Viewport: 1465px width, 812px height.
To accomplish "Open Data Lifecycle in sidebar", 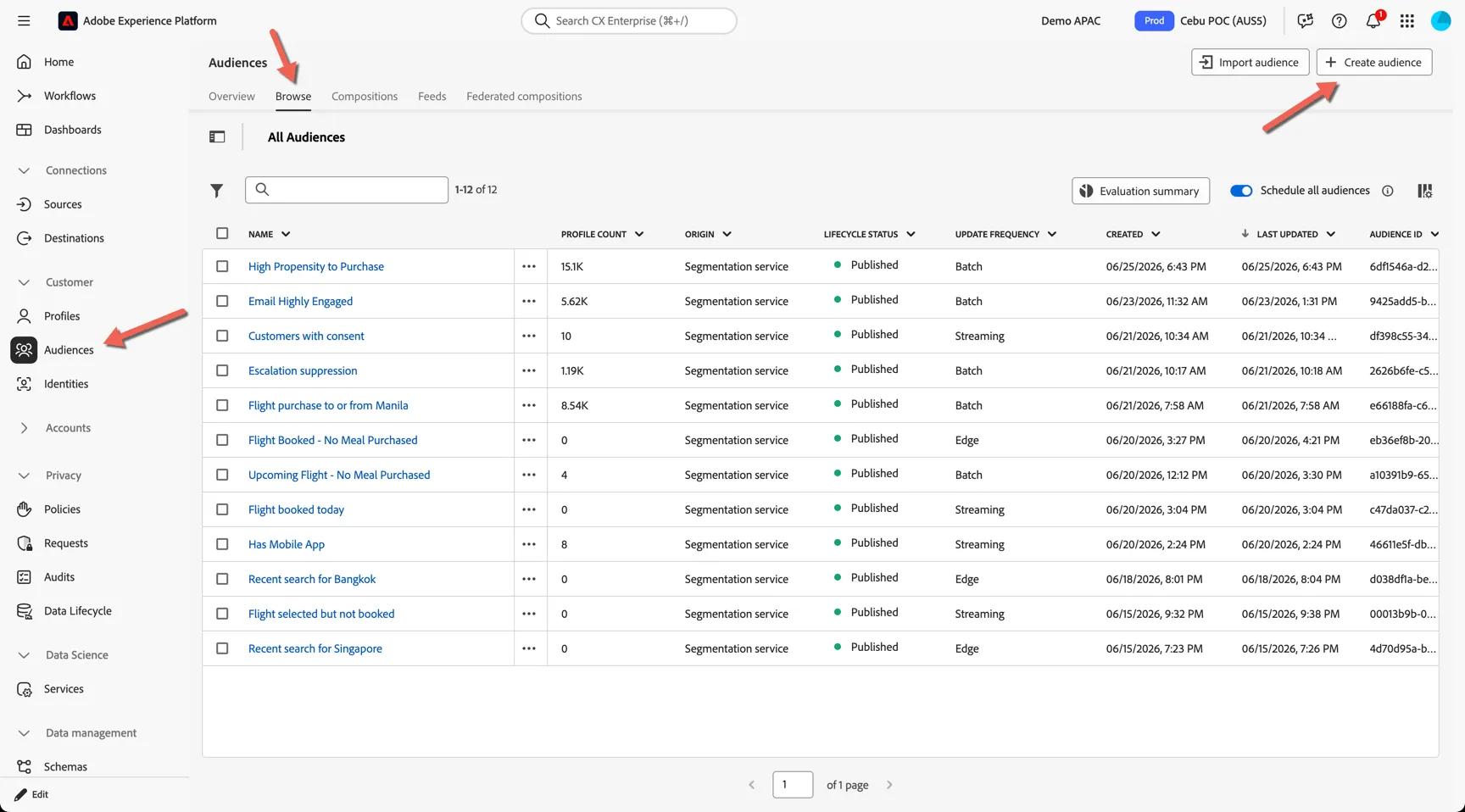I will pyautogui.click(x=78, y=611).
